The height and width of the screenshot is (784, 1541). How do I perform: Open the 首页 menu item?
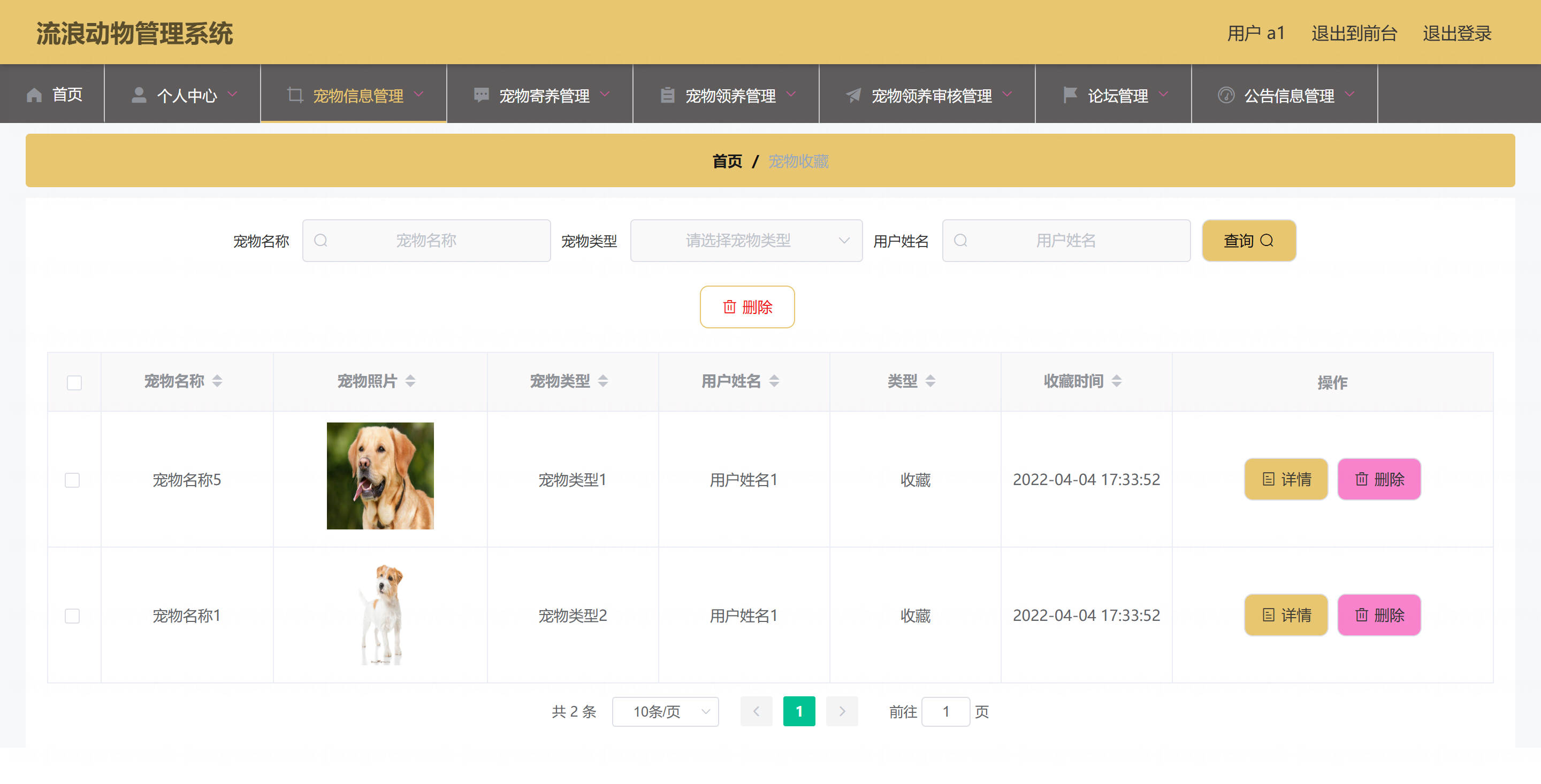point(52,94)
